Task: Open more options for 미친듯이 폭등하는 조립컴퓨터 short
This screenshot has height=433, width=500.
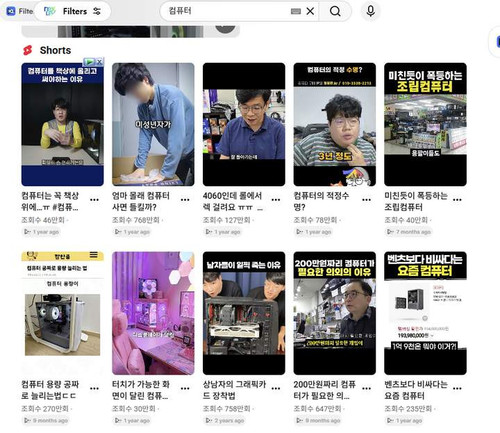Action: tap(457, 200)
